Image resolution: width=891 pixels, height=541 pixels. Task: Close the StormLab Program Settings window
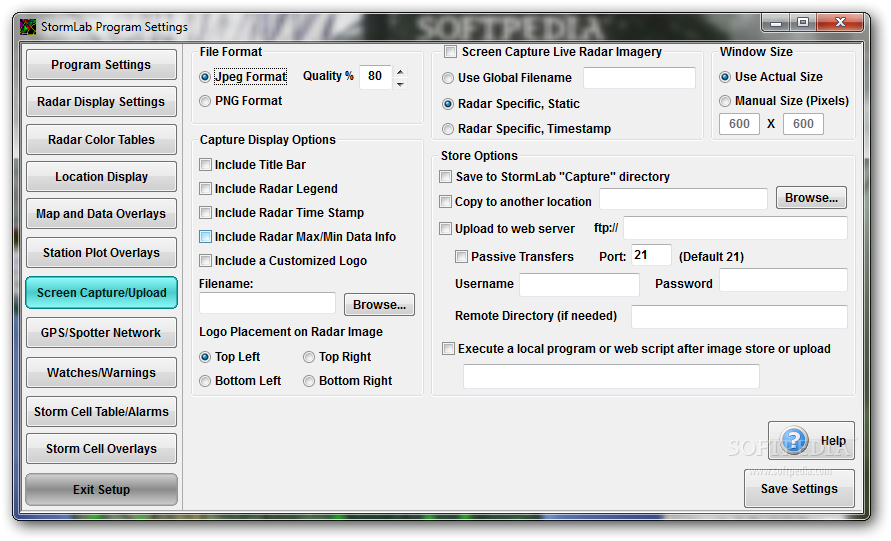click(841, 23)
